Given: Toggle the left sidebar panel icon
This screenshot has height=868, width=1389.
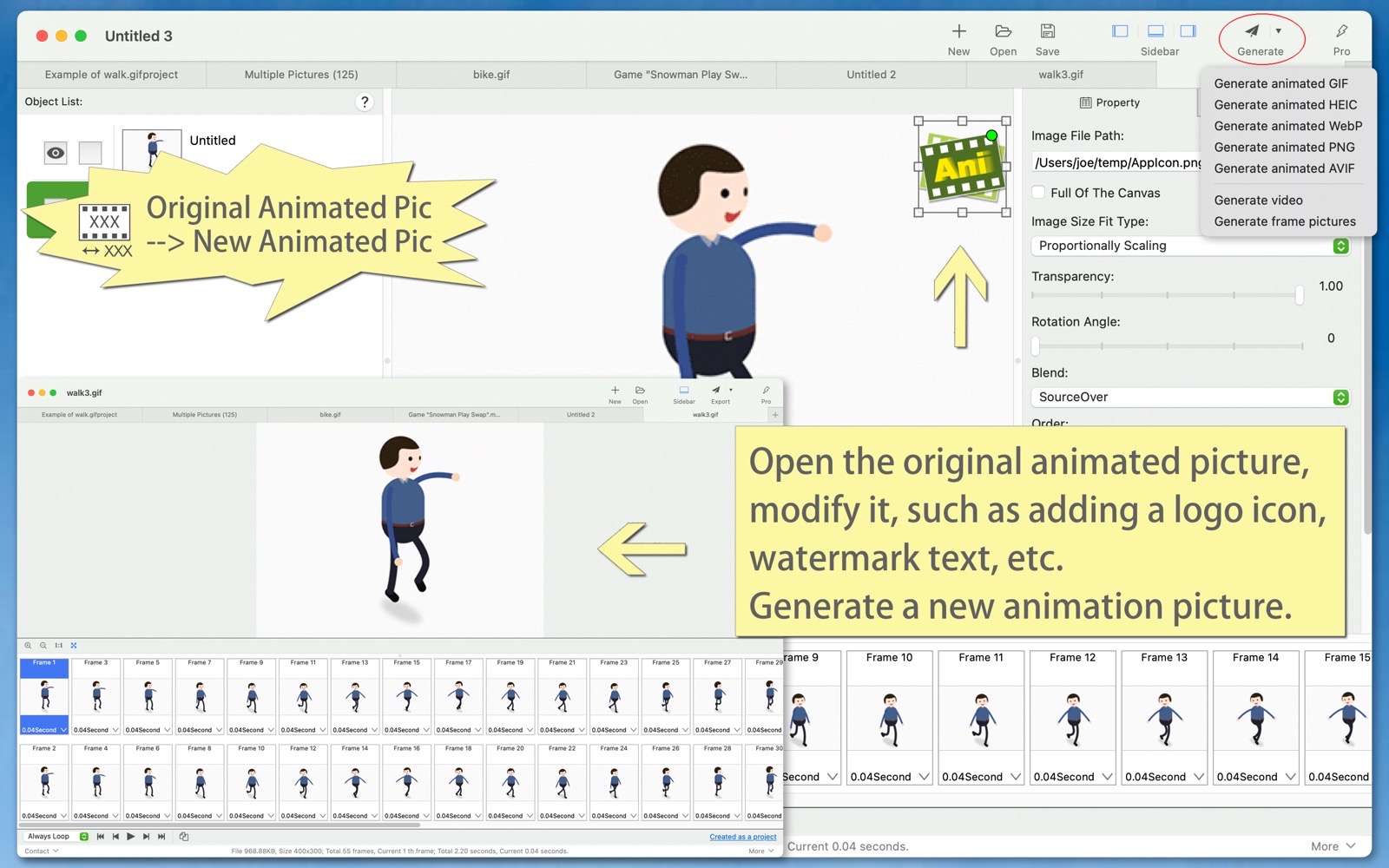Looking at the screenshot, I should click(1120, 31).
